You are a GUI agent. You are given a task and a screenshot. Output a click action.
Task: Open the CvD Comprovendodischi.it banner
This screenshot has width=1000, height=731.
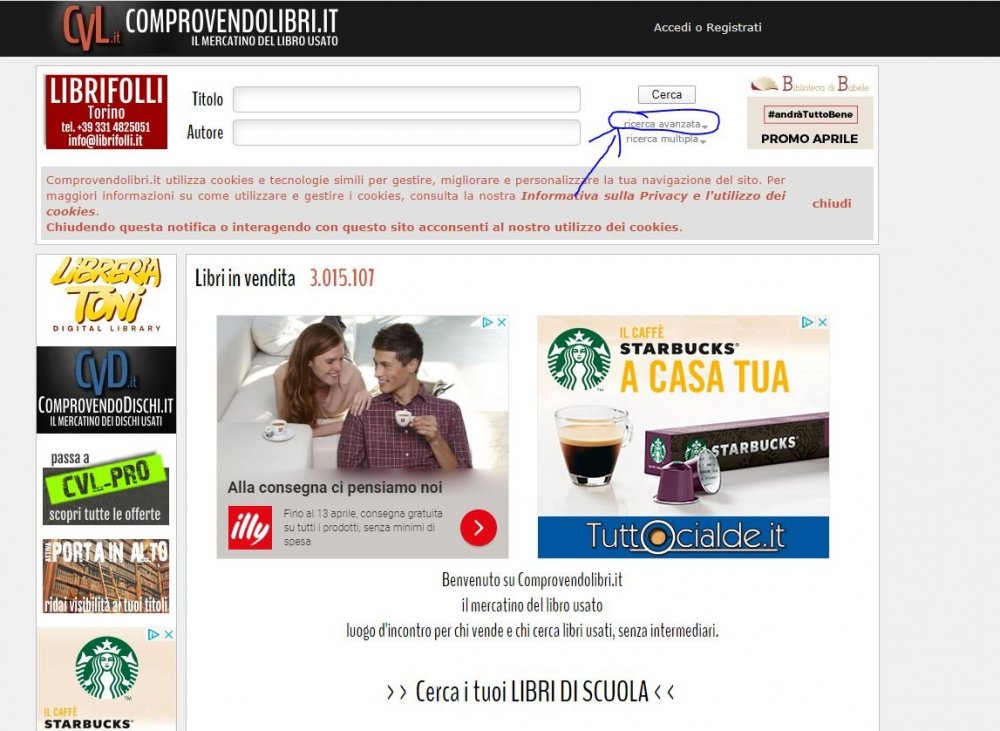pyautogui.click(x=106, y=390)
